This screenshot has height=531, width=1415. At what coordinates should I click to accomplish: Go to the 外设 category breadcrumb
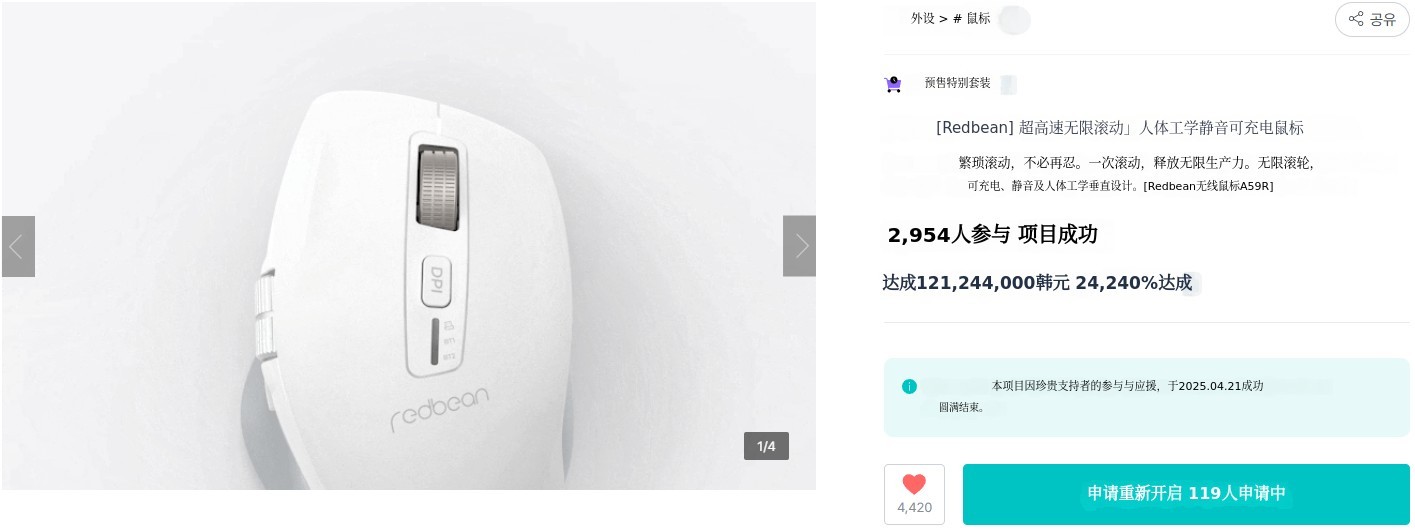tap(922, 18)
